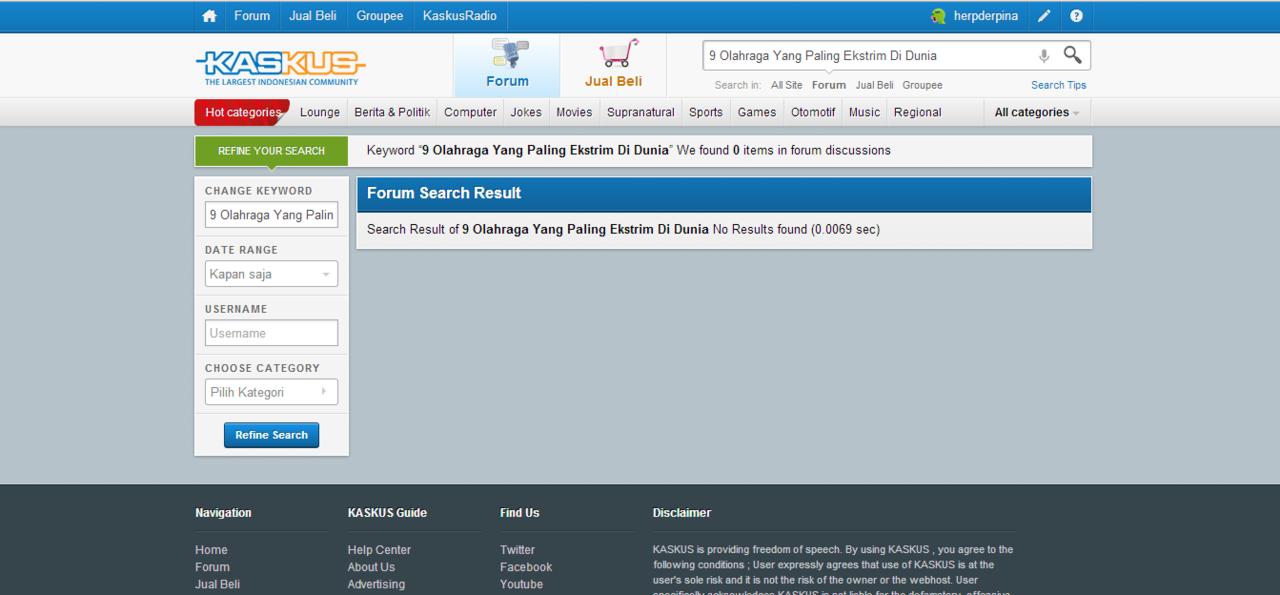Set search scope to Forum
This screenshot has width=1280, height=595.
click(829, 85)
